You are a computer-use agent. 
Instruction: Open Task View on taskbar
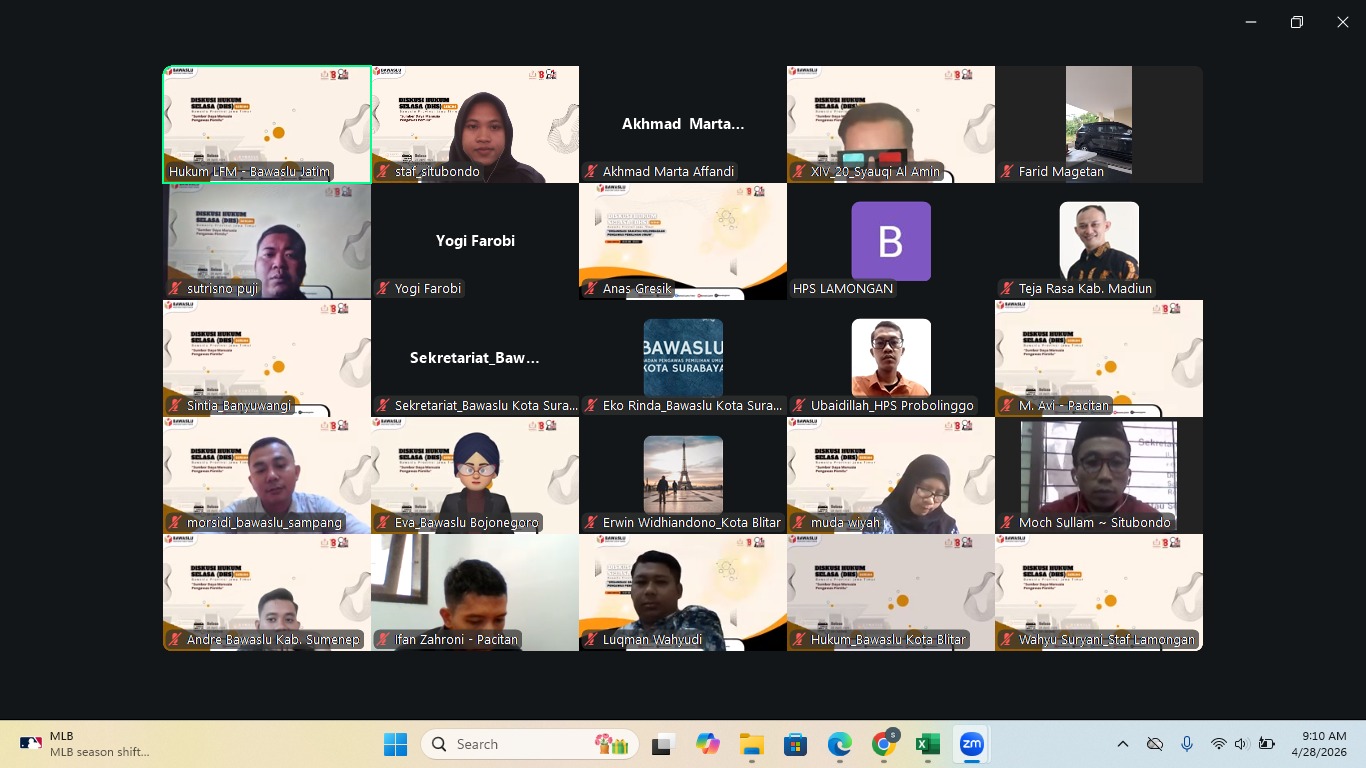pyautogui.click(x=663, y=744)
